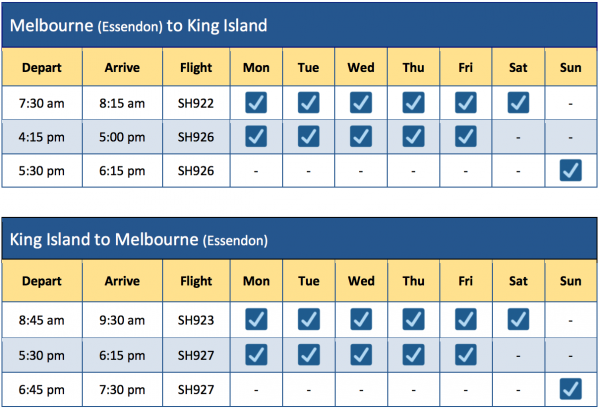Toggle SH923 Wednesday checkbox
The width and height of the screenshot is (600, 409).
pos(361,319)
